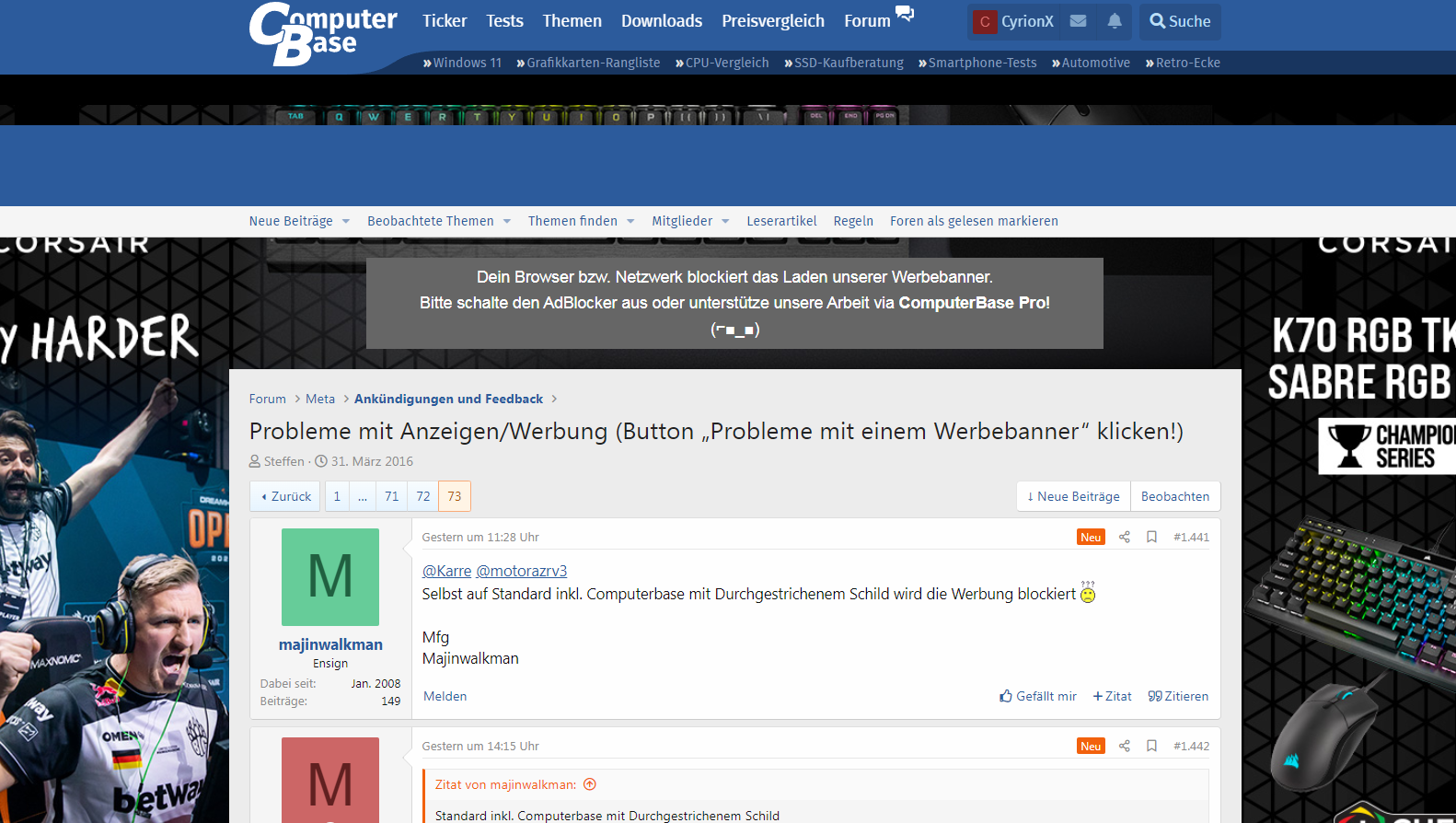The height and width of the screenshot is (823, 1456).
Task: Open the Downloads menu
Action: pyautogui.click(x=662, y=20)
